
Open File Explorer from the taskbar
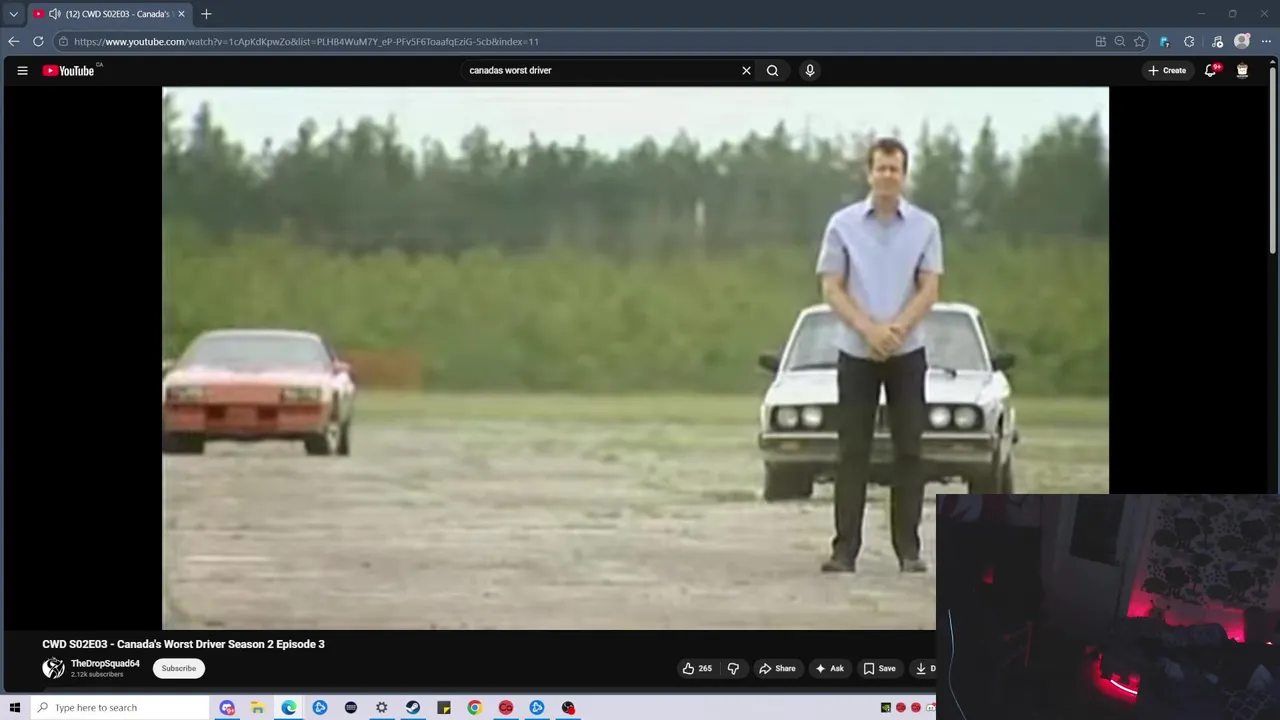point(258,708)
